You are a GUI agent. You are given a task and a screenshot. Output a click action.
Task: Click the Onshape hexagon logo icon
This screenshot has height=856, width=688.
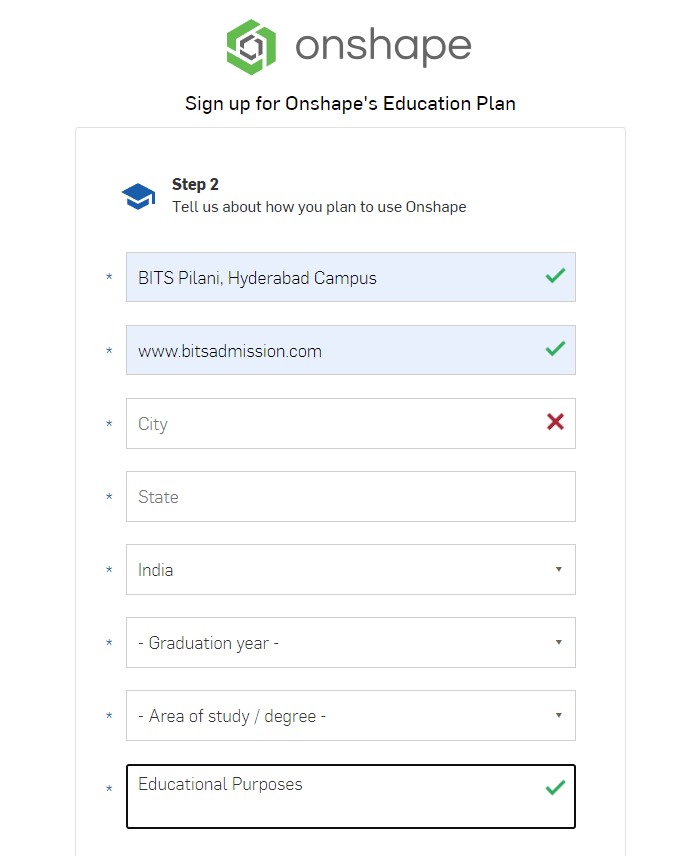click(x=251, y=47)
